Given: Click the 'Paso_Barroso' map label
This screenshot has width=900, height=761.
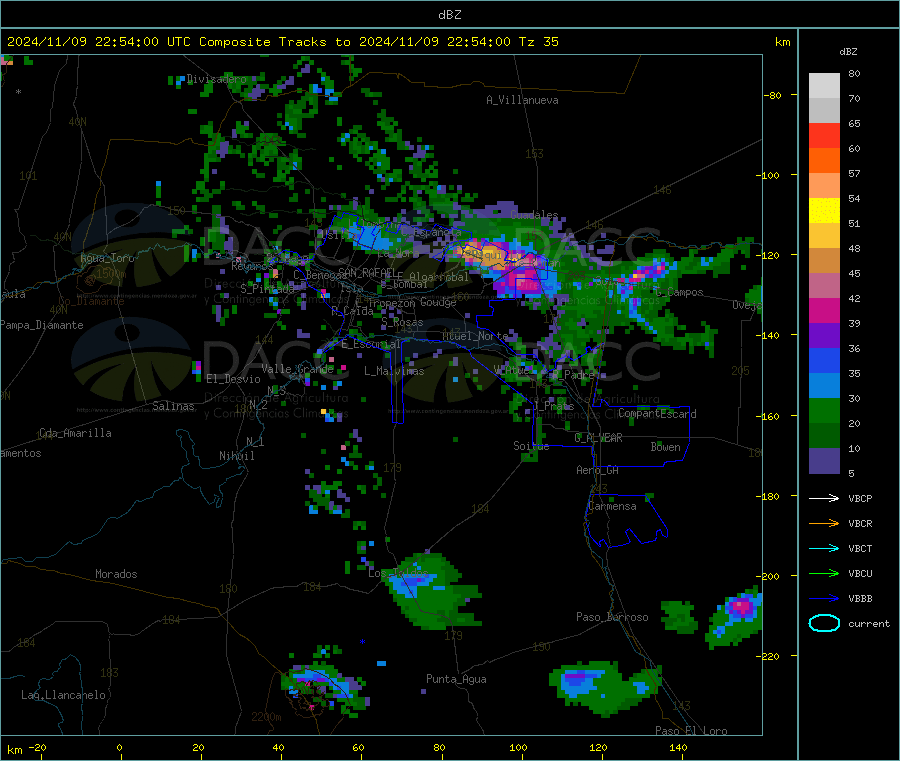Looking at the screenshot, I should click(x=612, y=617).
